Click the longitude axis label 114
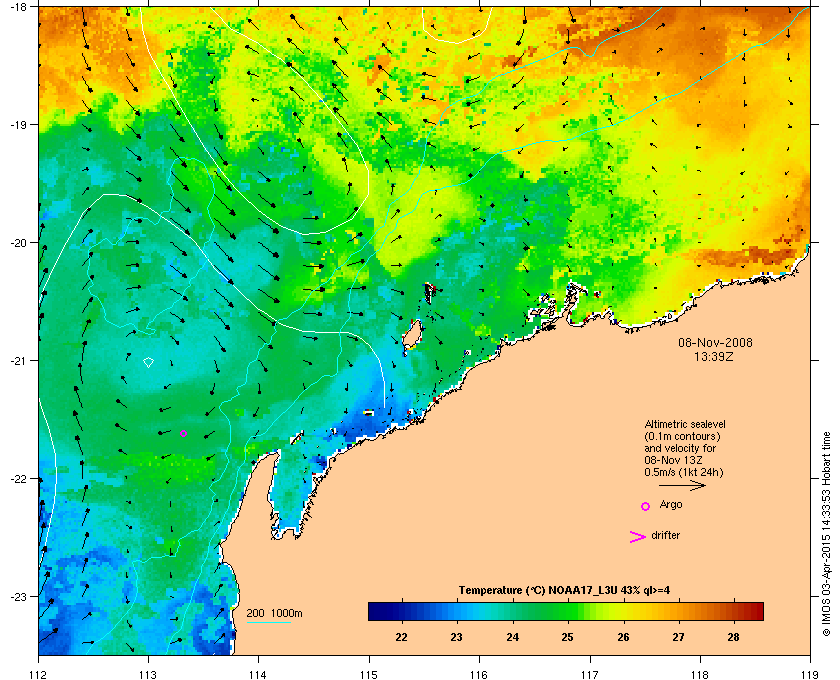 (258, 675)
